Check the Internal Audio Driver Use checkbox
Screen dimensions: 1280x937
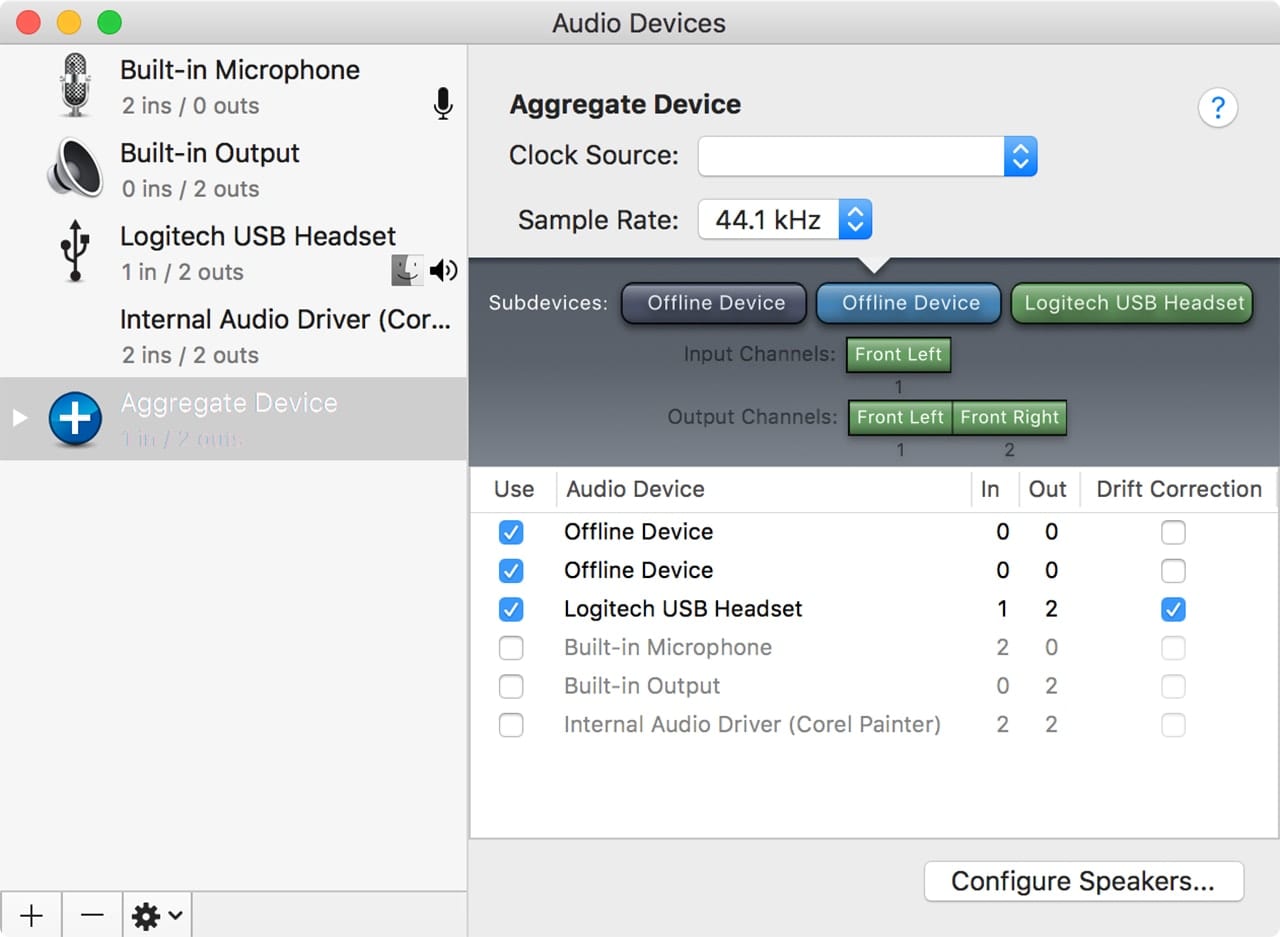[511, 725]
